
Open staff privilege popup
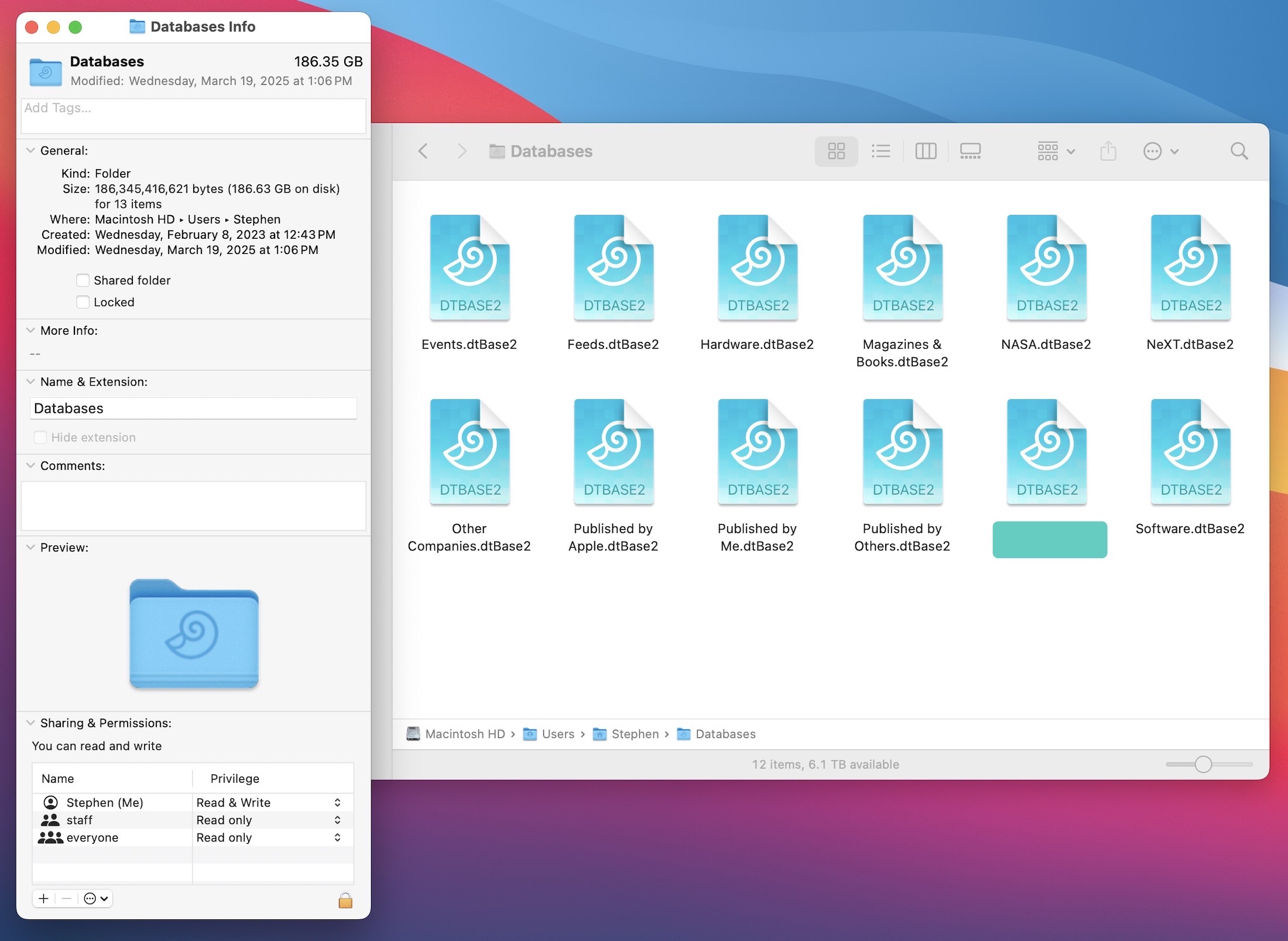click(x=337, y=820)
